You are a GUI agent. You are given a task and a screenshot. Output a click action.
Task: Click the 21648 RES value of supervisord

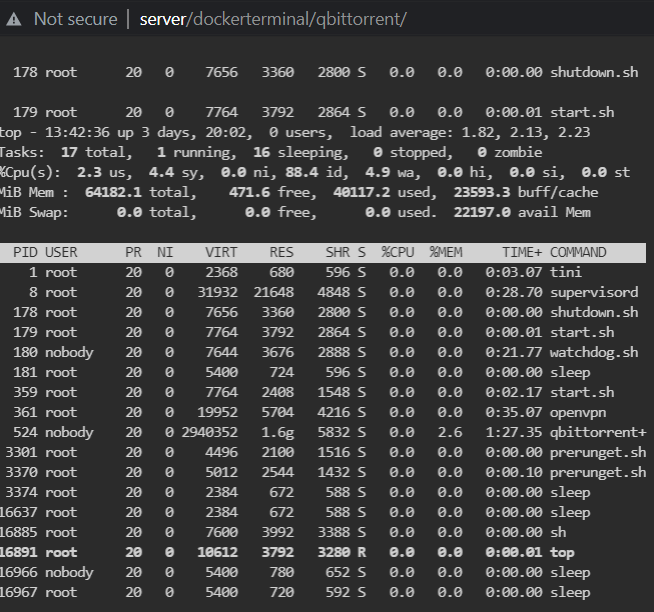click(x=274, y=292)
